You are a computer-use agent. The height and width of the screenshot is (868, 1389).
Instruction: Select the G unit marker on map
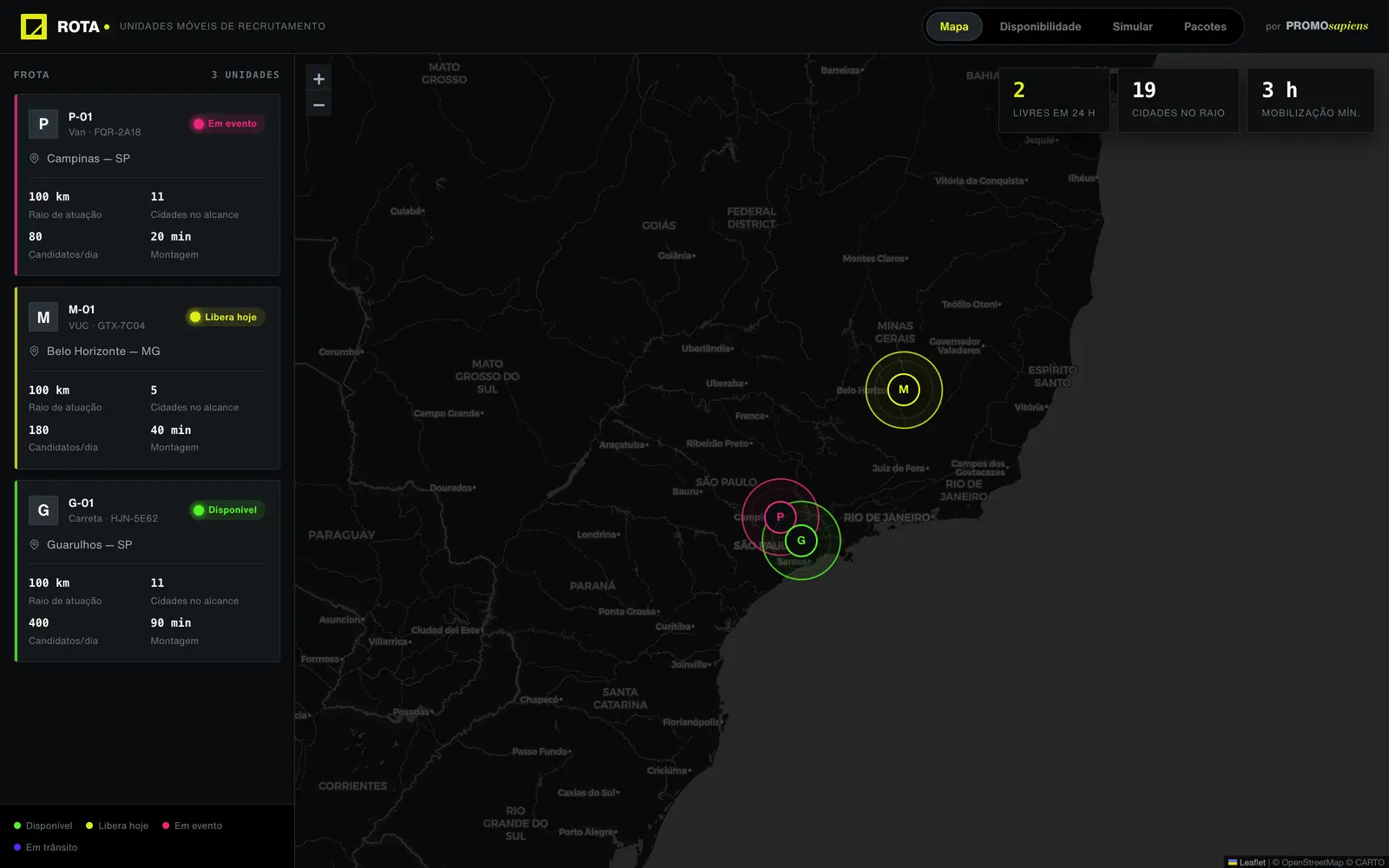(x=801, y=541)
